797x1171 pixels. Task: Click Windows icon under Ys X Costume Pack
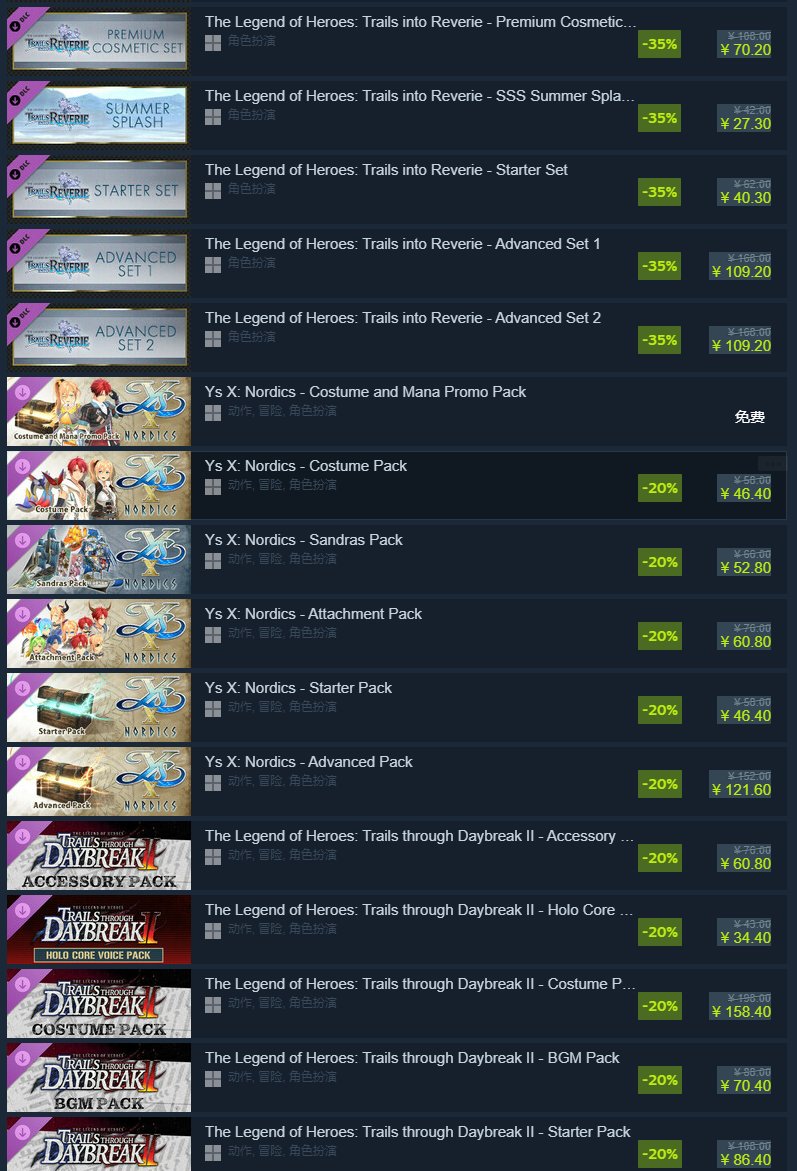pyautogui.click(x=213, y=487)
